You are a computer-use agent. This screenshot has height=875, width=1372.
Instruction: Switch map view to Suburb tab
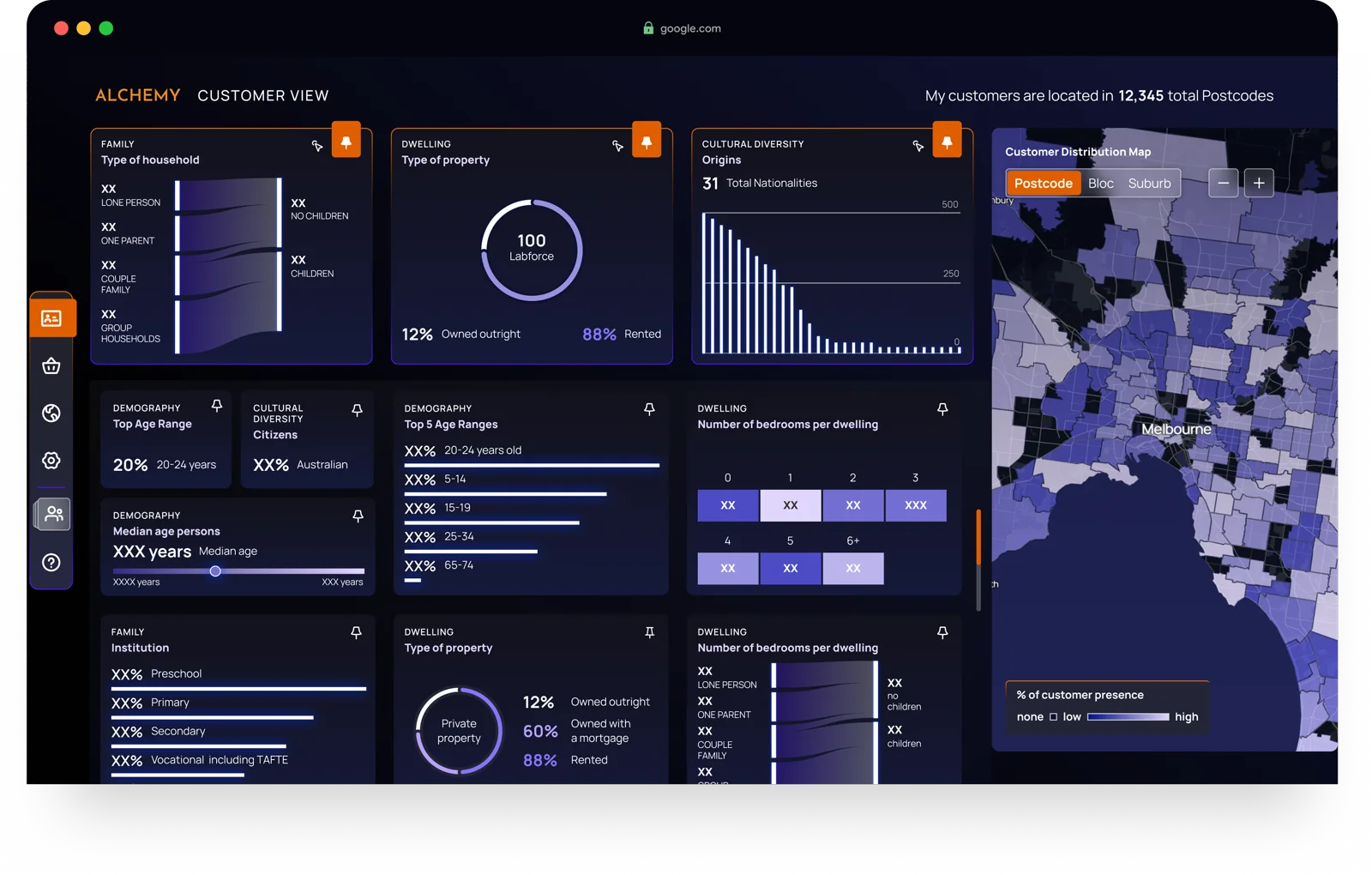[x=1149, y=183]
